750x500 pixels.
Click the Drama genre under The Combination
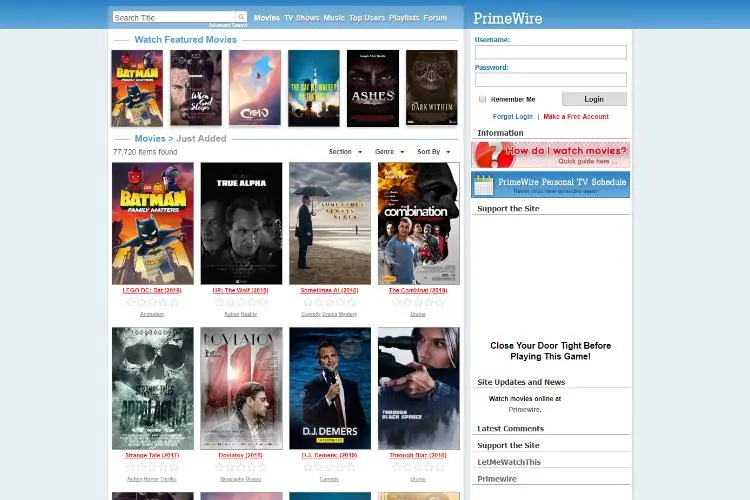[x=418, y=314]
